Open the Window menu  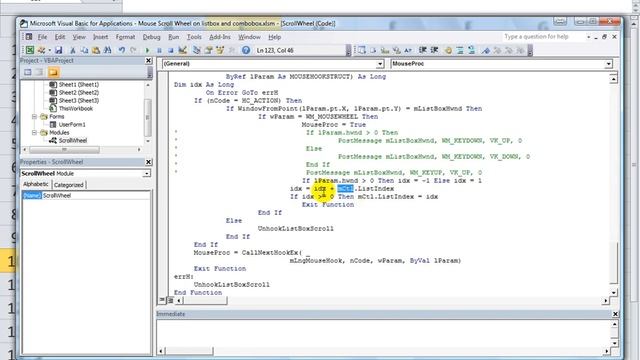(x=249, y=37)
